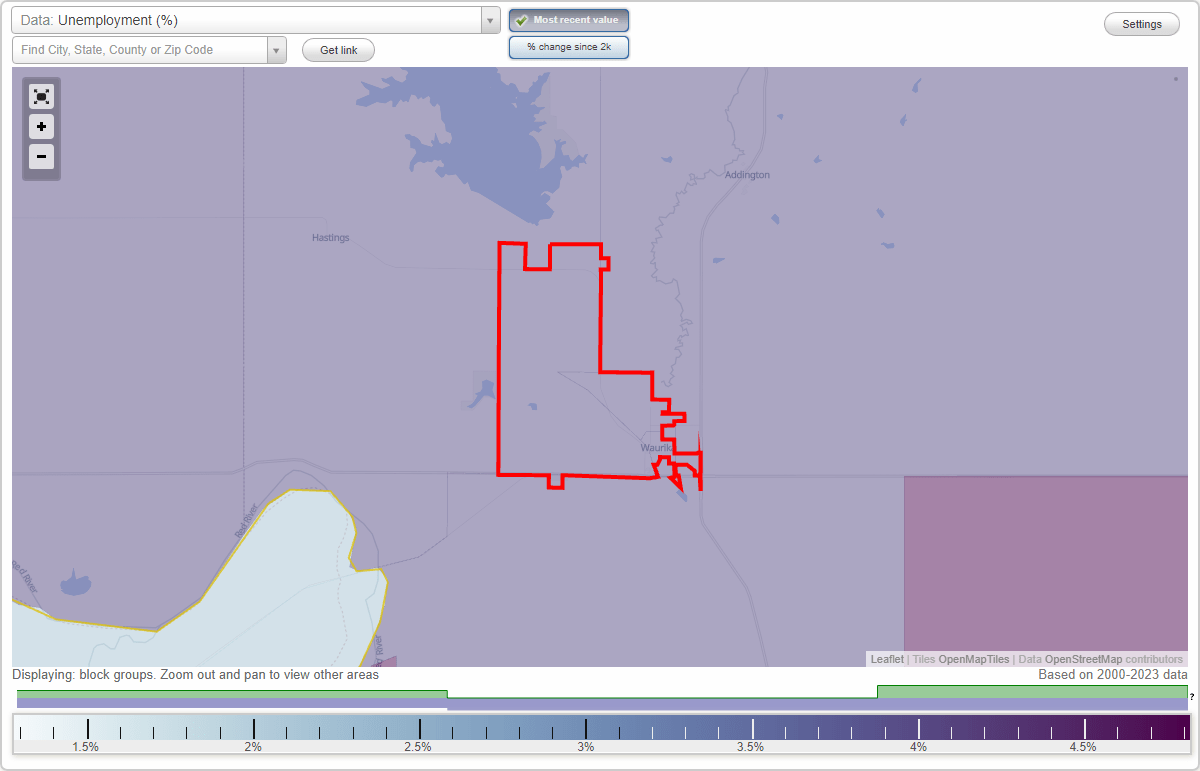Viewport: 1200px width, 771px height.
Task: Expand the Find City location dropdown
Action: point(277,49)
